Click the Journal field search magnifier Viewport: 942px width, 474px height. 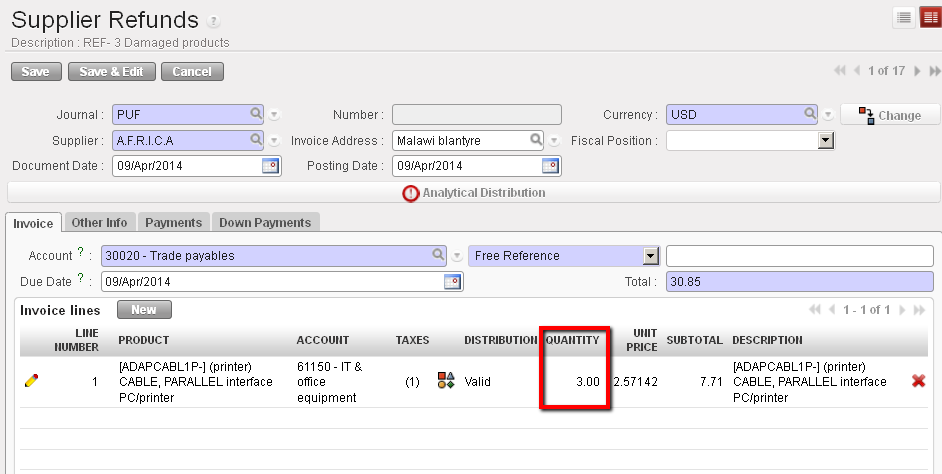click(x=255, y=115)
